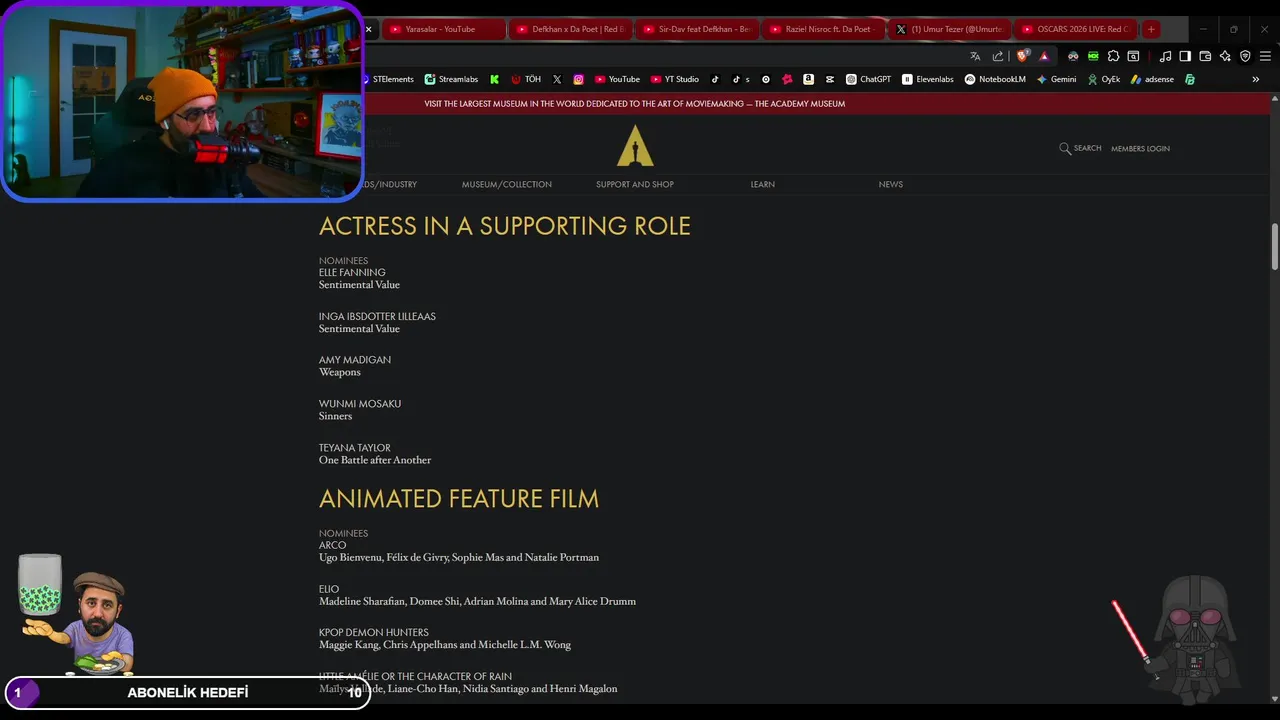Open the Amazon bookmark icon
1280x720 pixels.
pos(808,79)
